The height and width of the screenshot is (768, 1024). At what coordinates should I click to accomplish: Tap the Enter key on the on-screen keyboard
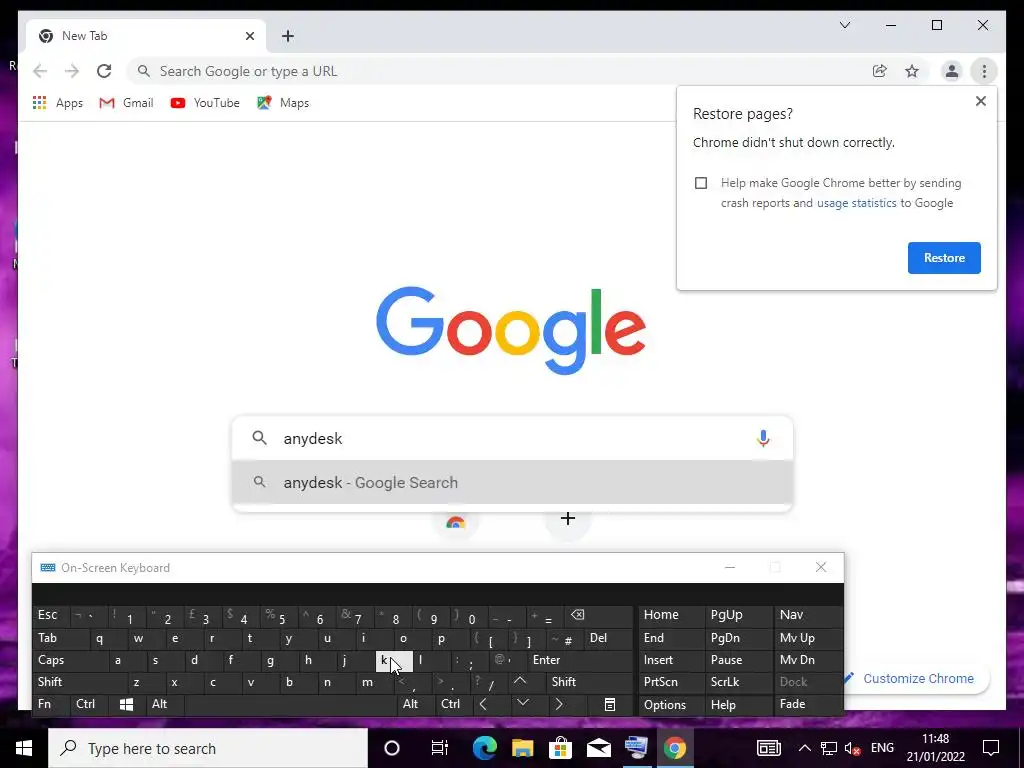point(580,660)
